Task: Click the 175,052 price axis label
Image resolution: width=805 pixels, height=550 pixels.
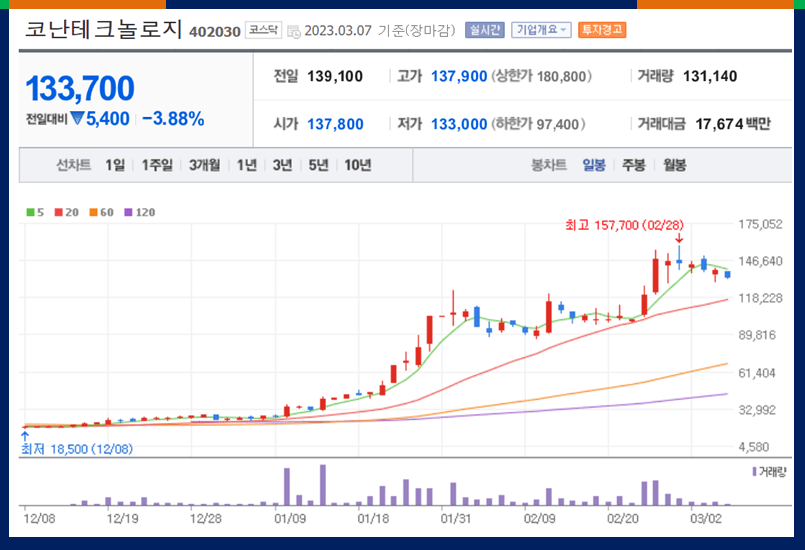Action: coord(760,224)
